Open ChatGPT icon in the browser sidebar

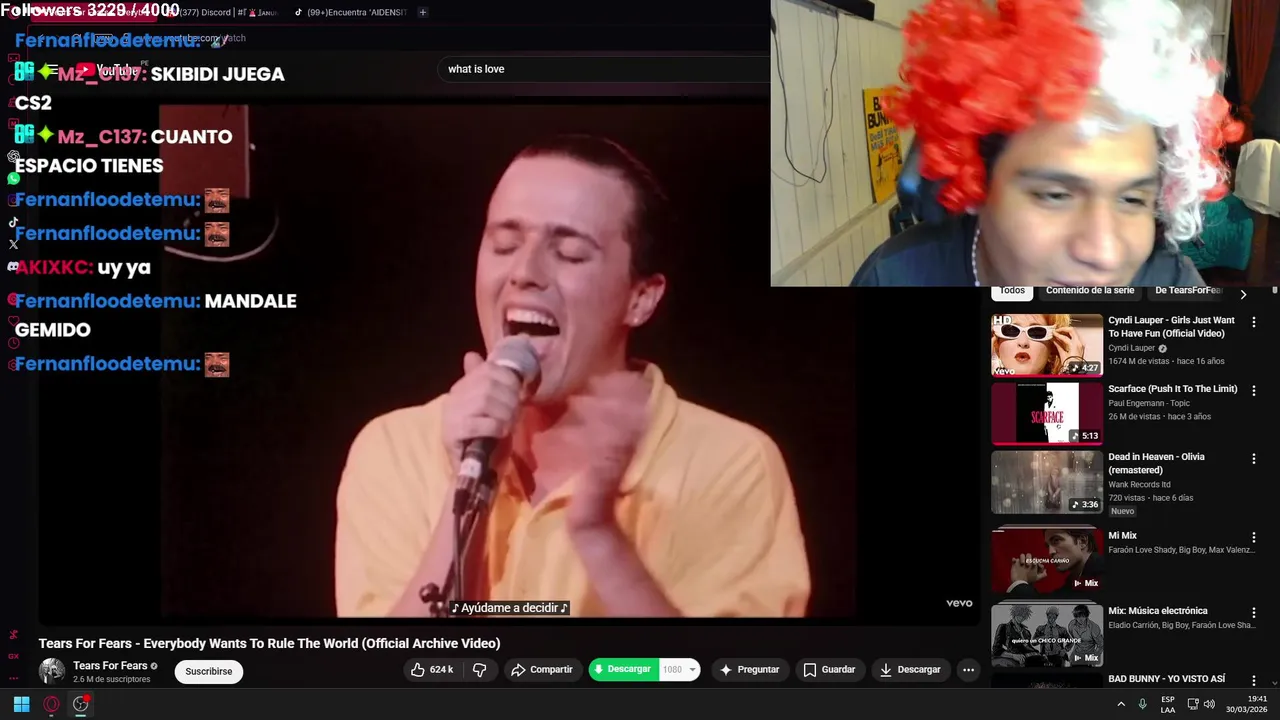pos(13,156)
